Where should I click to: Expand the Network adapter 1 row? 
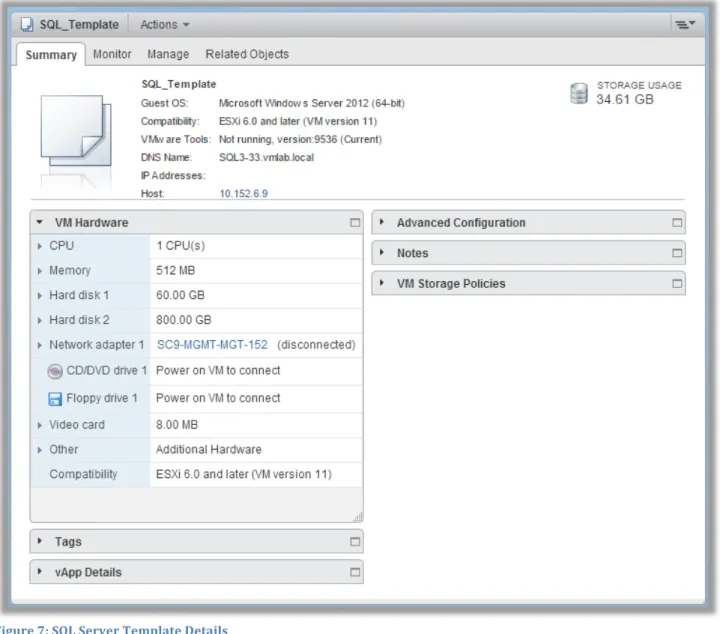[39, 345]
